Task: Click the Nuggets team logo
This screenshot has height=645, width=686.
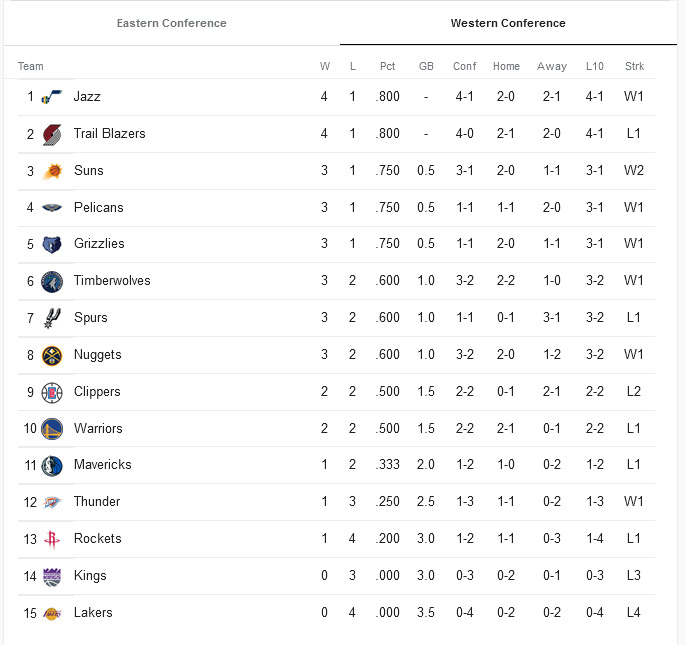Action: (x=52, y=355)
